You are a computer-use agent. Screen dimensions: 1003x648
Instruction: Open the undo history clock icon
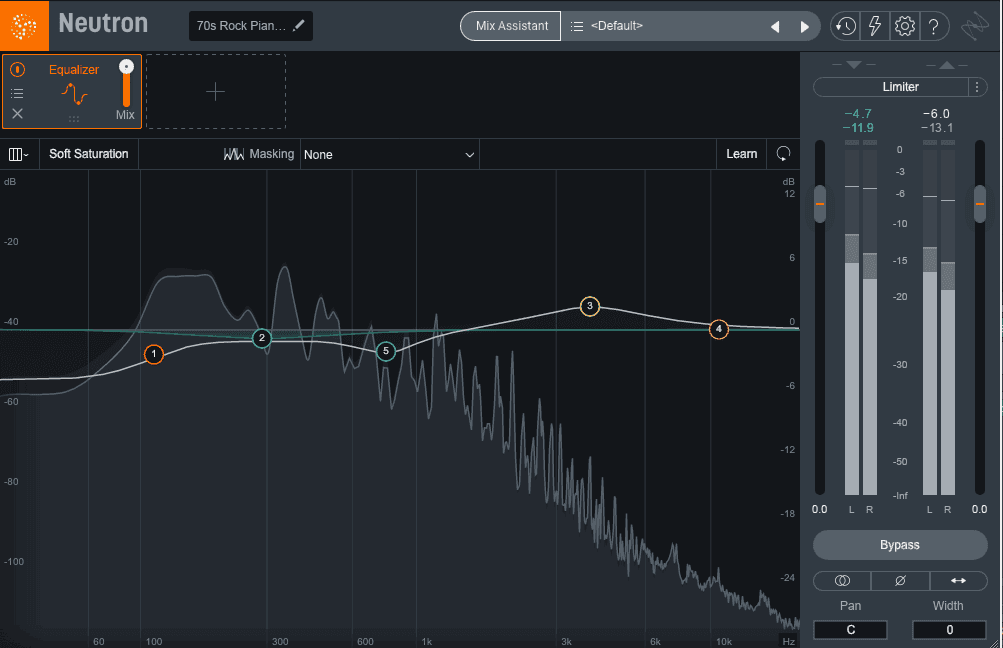846,26
